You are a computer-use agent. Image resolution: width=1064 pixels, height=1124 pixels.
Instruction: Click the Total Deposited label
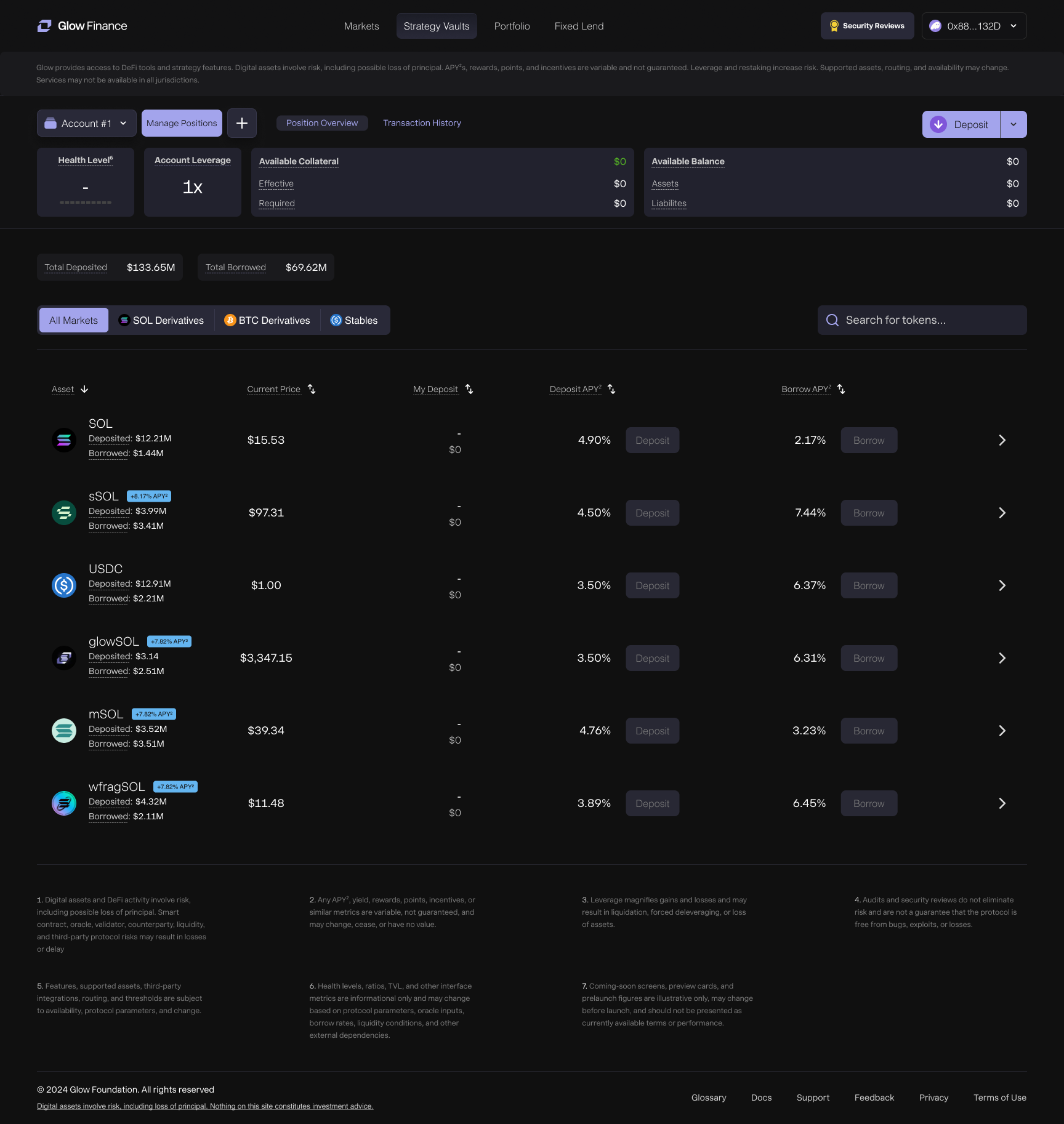click(x=76, y=267)
